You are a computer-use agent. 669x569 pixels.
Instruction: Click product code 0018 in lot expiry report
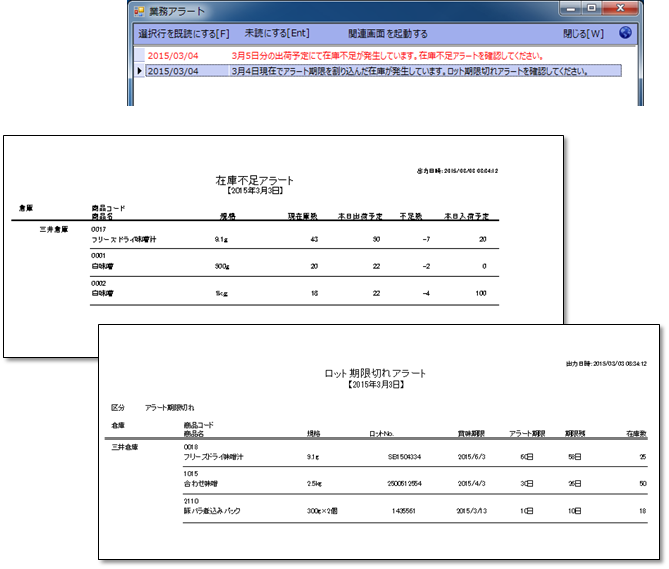coord(191,447)
